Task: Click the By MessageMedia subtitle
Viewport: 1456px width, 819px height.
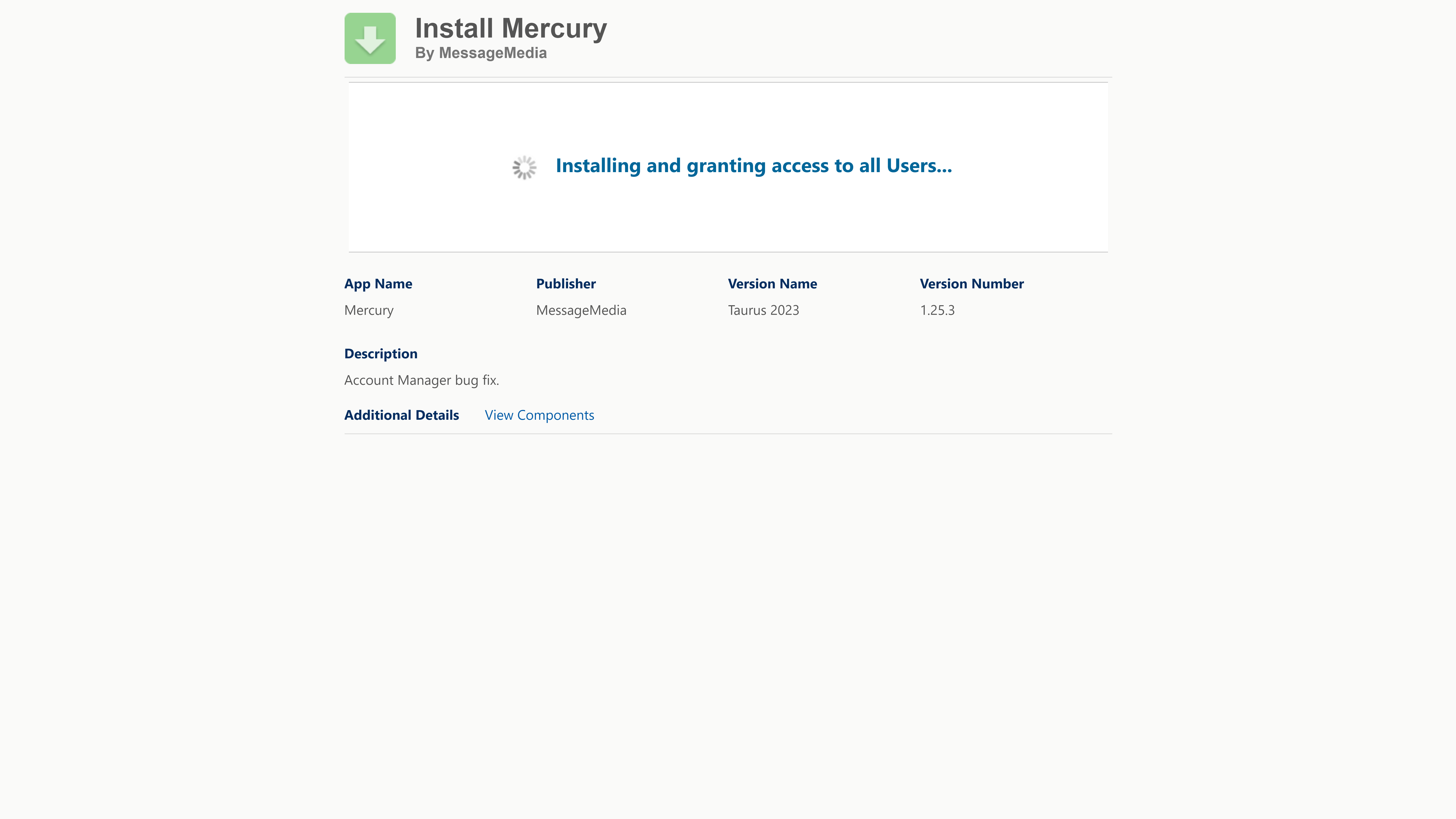Action: coord(481,53)
